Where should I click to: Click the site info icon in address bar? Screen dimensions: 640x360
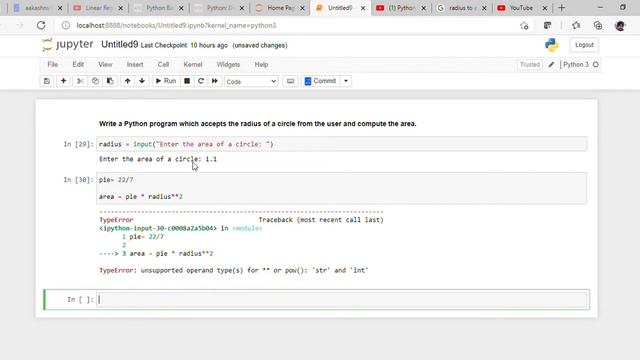click(x=65, y=25)
